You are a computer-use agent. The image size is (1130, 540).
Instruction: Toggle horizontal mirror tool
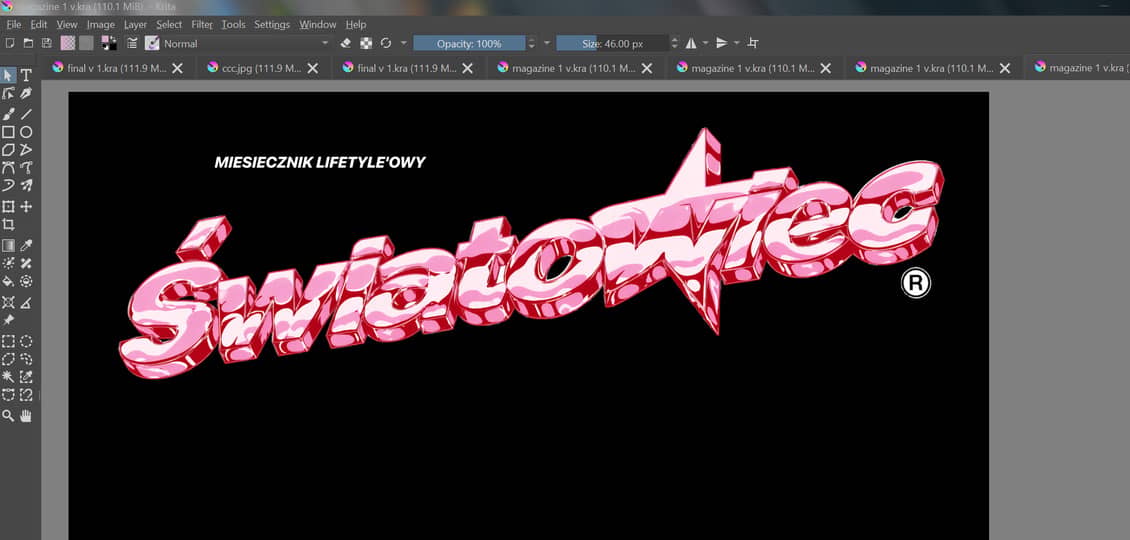coord(691,43)
